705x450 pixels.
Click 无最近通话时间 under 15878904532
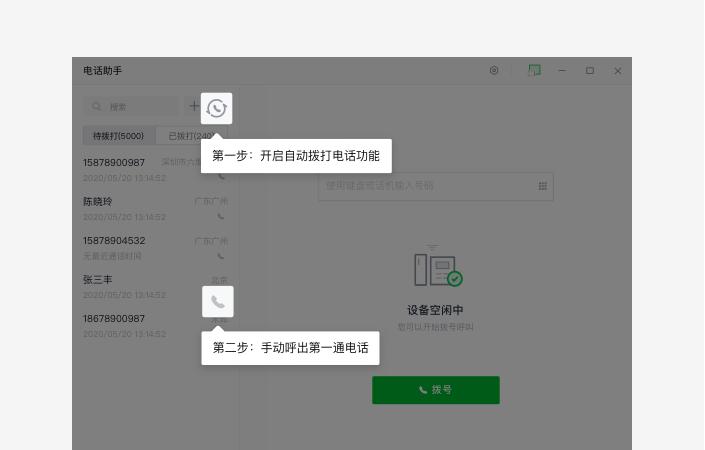click(112, 256)
